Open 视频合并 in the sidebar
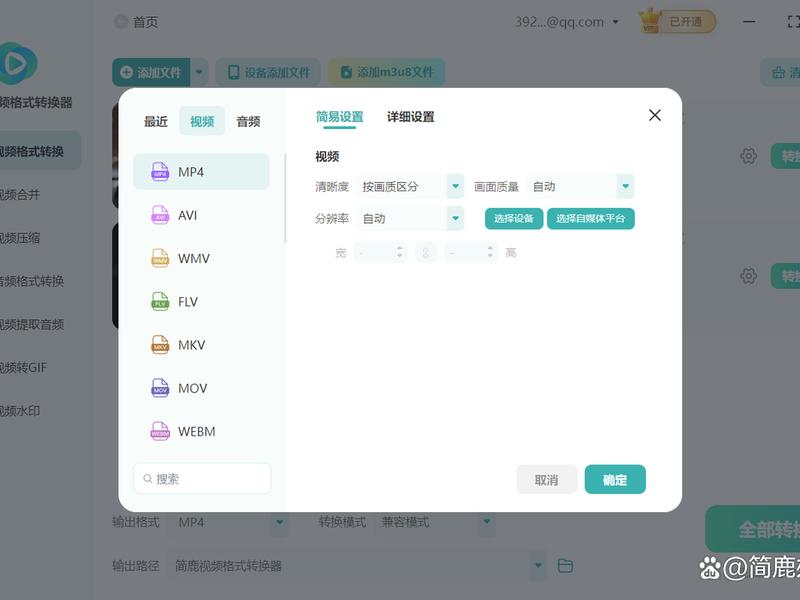Viewport: 800px width, 600px height. [20, 194]
